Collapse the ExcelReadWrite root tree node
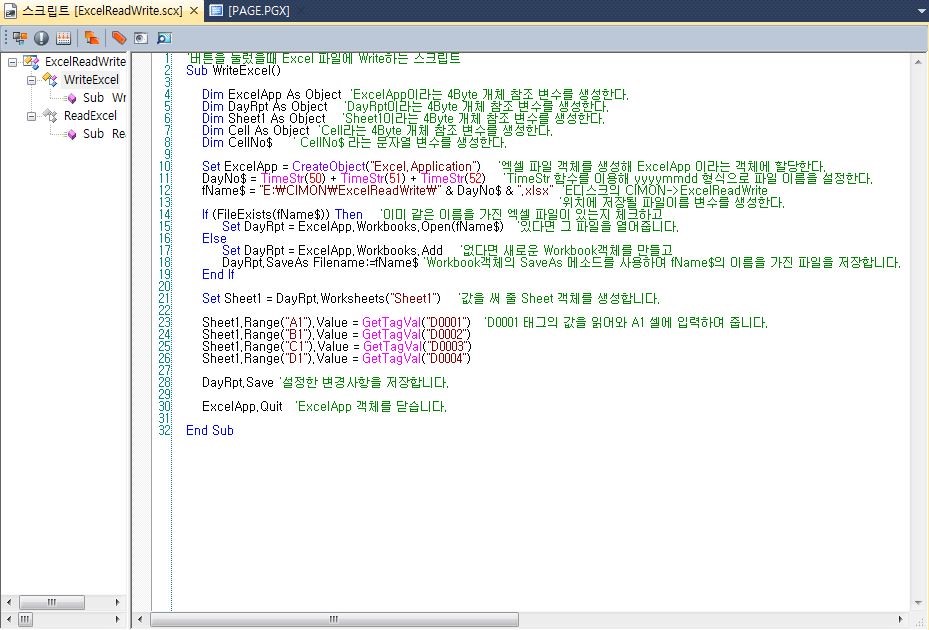Viewport: 929px width, 630px height. (12, 62)
